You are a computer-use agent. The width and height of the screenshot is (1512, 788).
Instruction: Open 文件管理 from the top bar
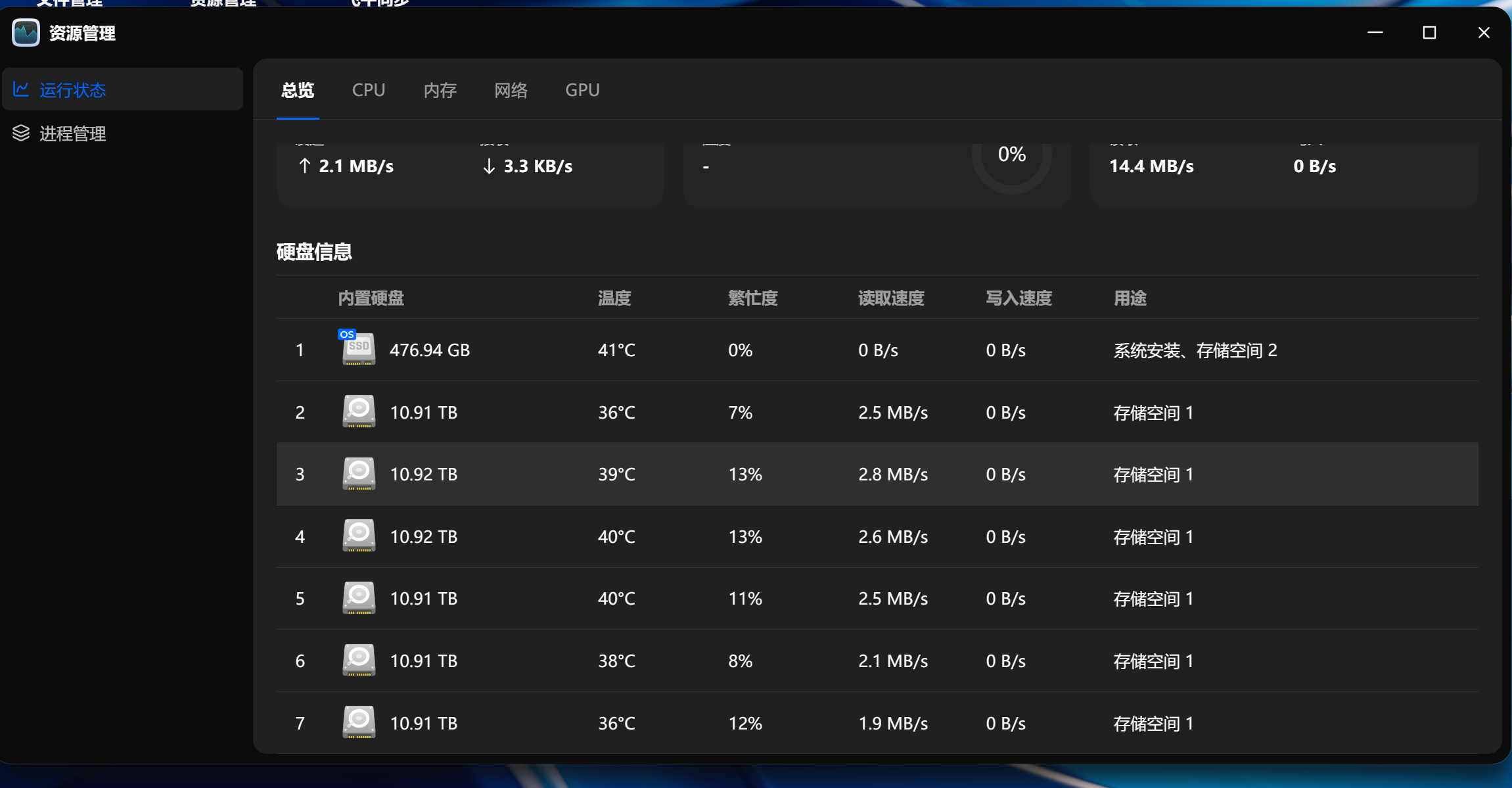(x=68, y=3)
